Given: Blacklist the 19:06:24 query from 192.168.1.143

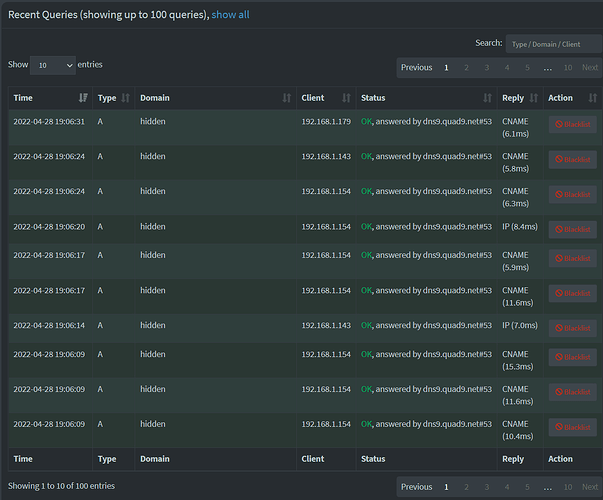Looking at the screenshot, I should (573, 159).
